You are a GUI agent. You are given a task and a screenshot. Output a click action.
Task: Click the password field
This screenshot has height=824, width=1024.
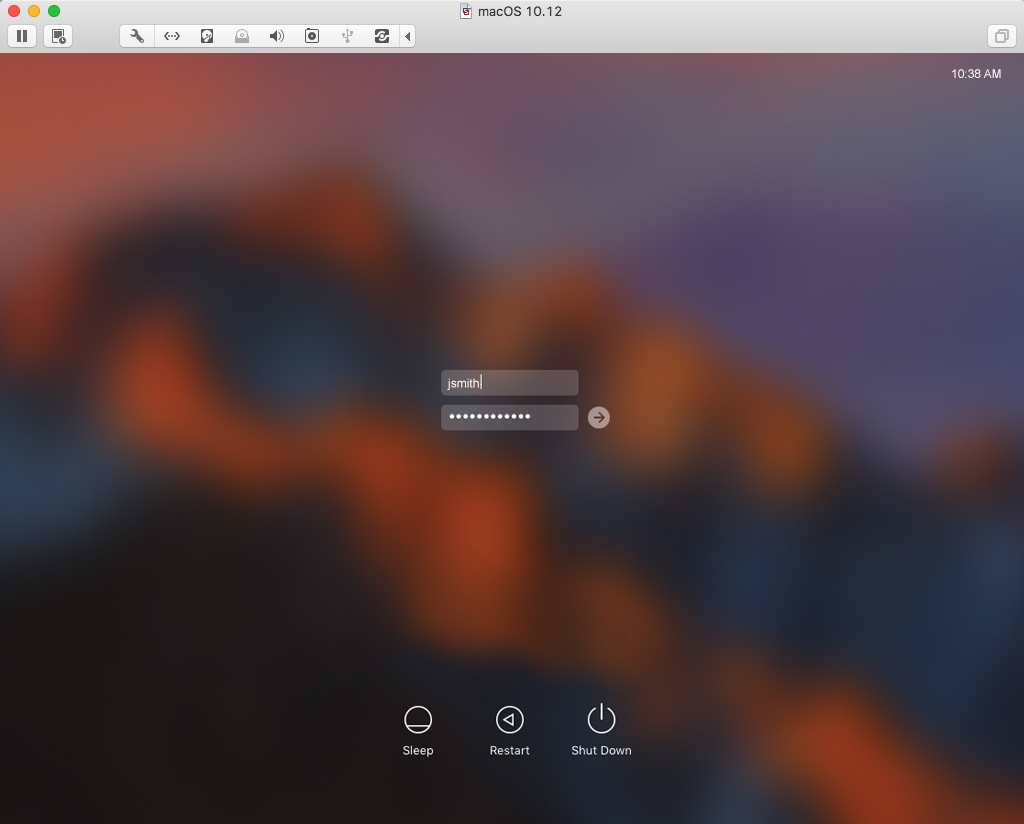pyautogui.click(x=509, y=417)
